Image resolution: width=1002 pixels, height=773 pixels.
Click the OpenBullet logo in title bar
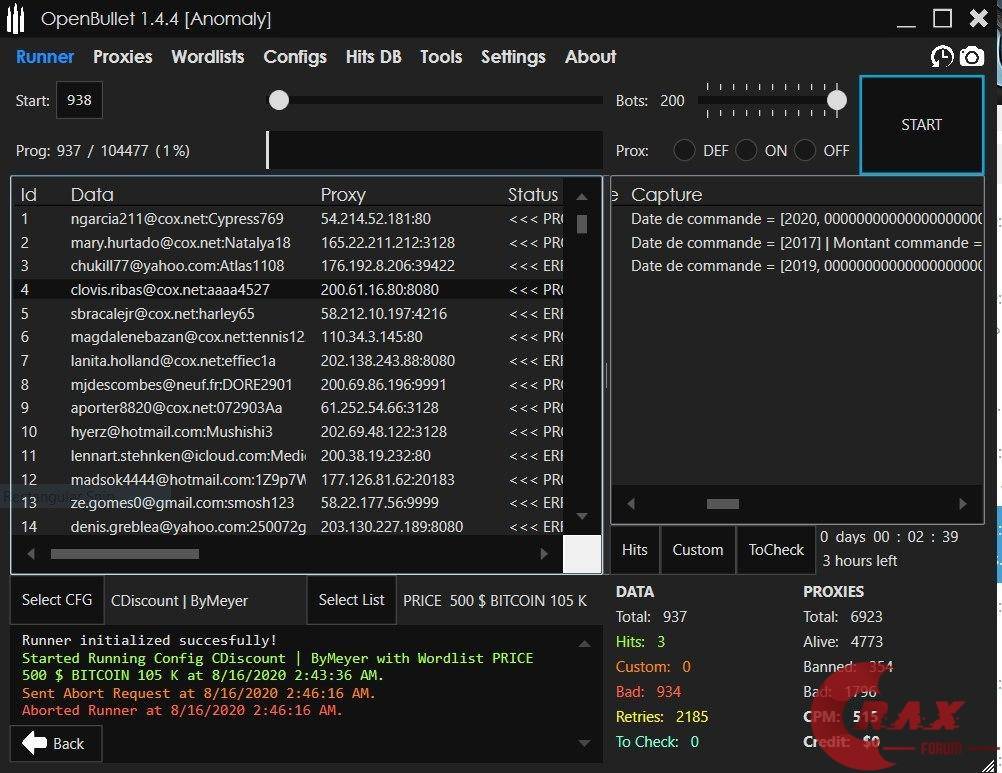pos(15,18)
